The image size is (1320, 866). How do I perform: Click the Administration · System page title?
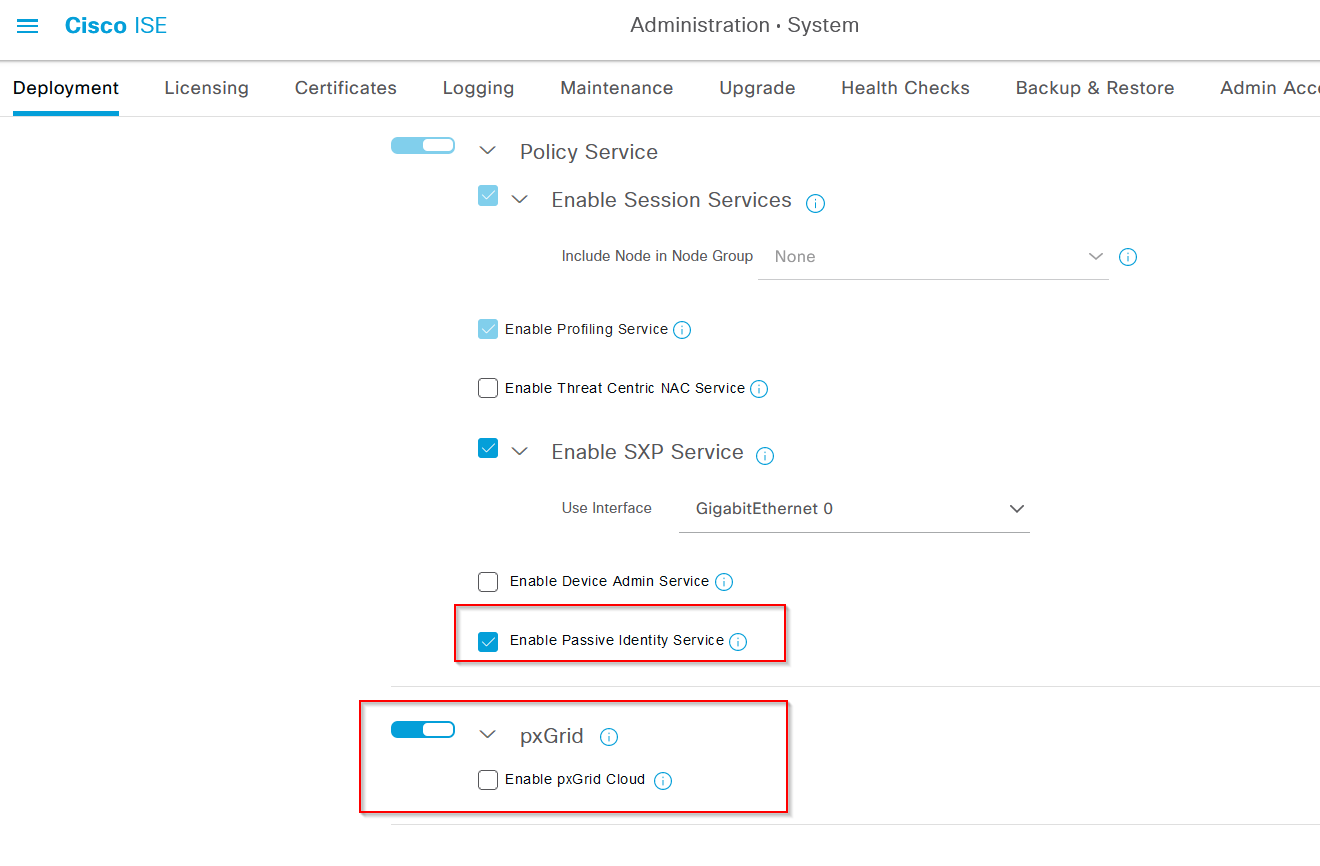pyautogui.click(x=744, y=26)
